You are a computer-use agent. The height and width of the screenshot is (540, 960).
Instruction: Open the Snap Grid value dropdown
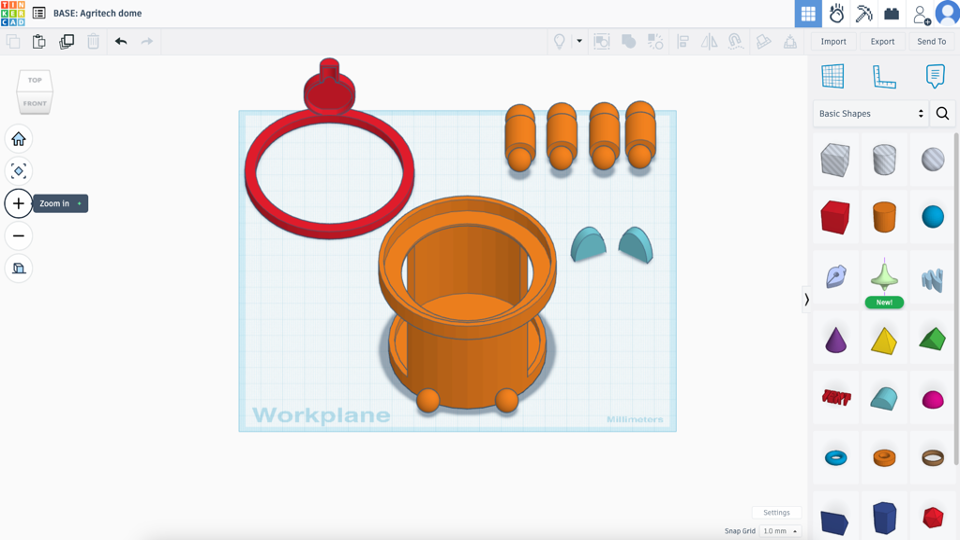pyautogui.click(x=780, y=531)
